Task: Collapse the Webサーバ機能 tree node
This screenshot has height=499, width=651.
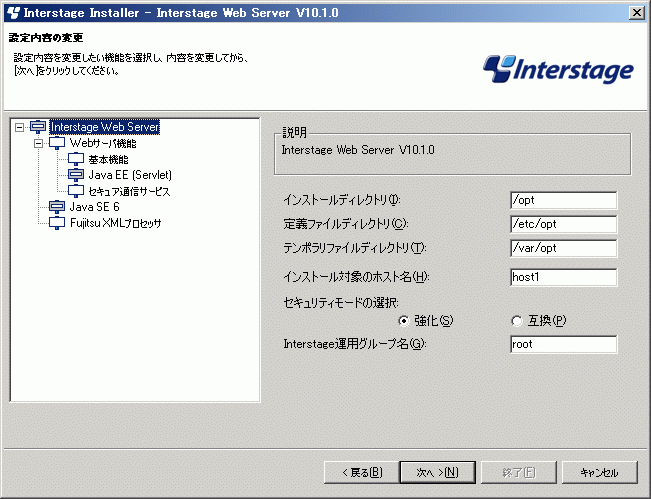Action: coord(38,144)
